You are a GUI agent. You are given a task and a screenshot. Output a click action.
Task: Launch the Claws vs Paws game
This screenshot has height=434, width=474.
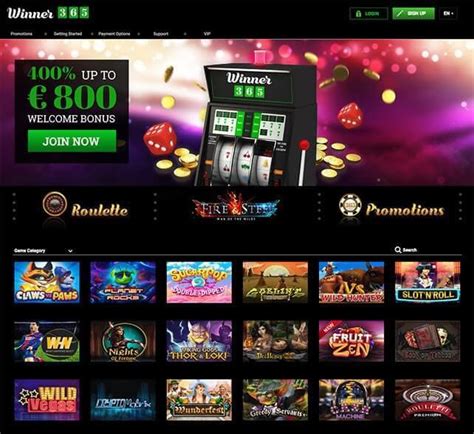[x=47, y=282]
